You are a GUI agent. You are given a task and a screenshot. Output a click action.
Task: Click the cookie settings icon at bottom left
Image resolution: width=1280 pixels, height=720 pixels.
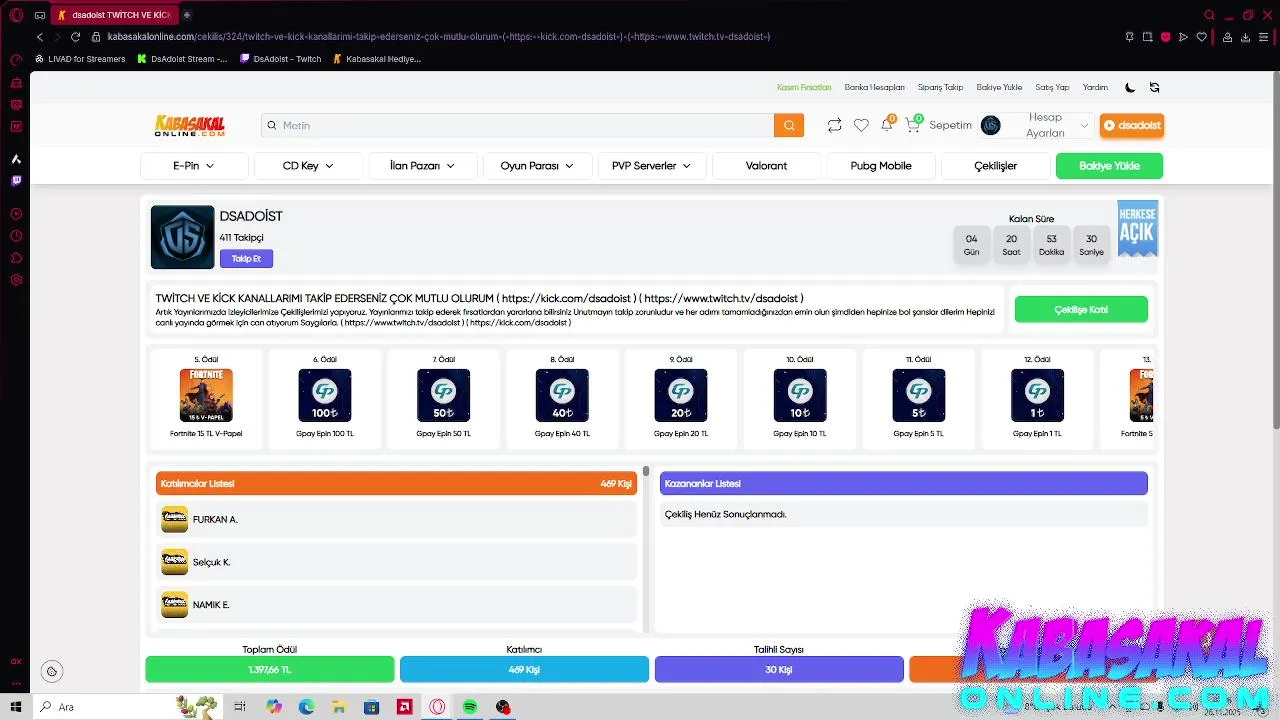[x=52, y=671]
